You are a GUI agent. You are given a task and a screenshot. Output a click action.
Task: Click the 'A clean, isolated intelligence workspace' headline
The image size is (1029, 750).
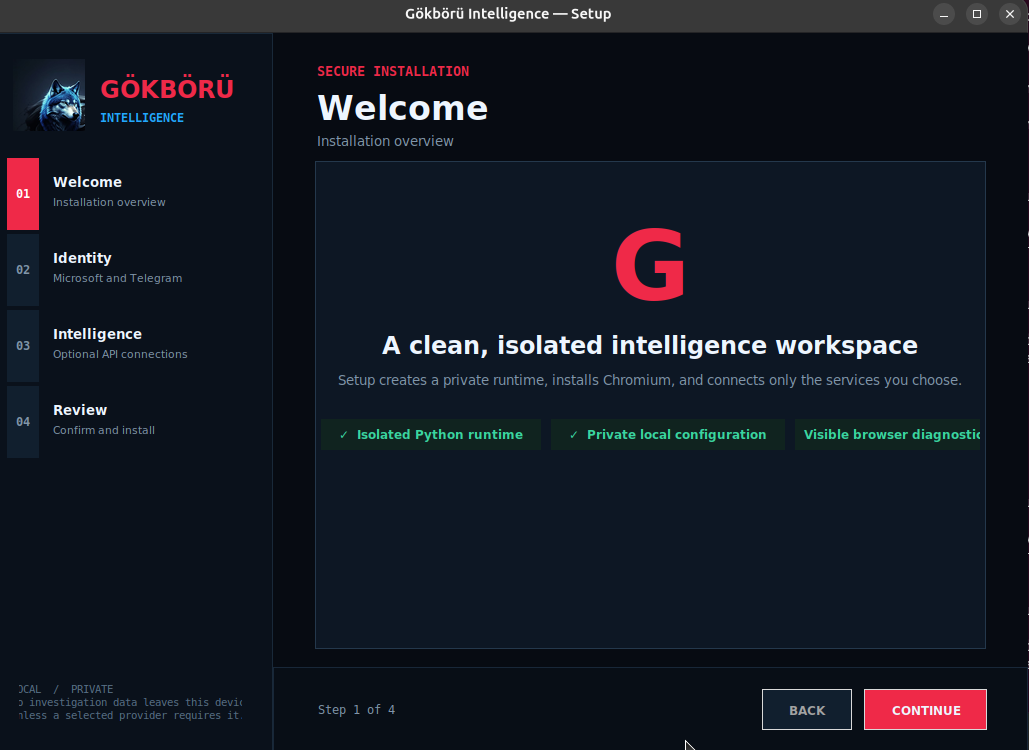650,345
